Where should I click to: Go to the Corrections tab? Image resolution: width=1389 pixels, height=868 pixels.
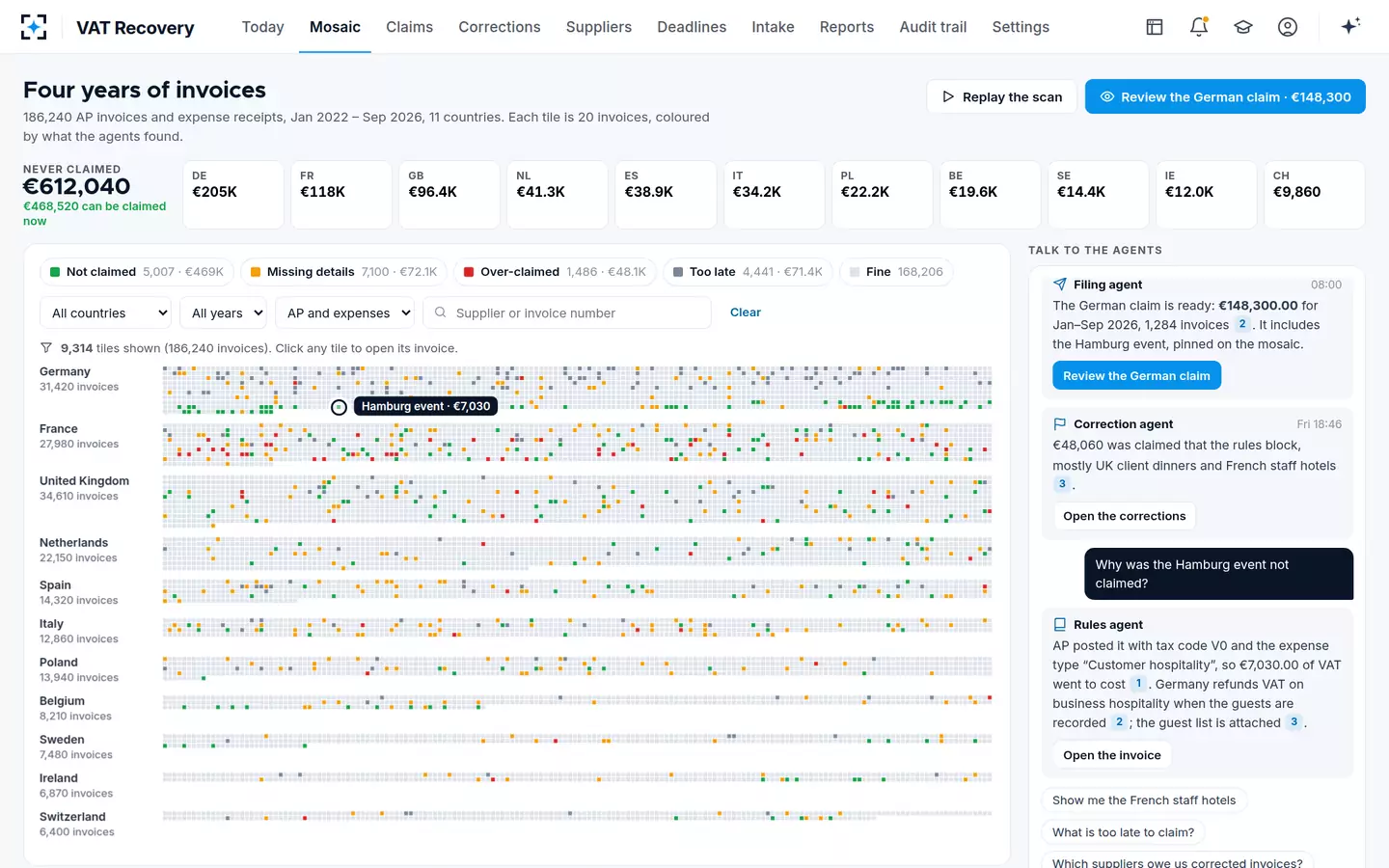(x=500, y=27)
